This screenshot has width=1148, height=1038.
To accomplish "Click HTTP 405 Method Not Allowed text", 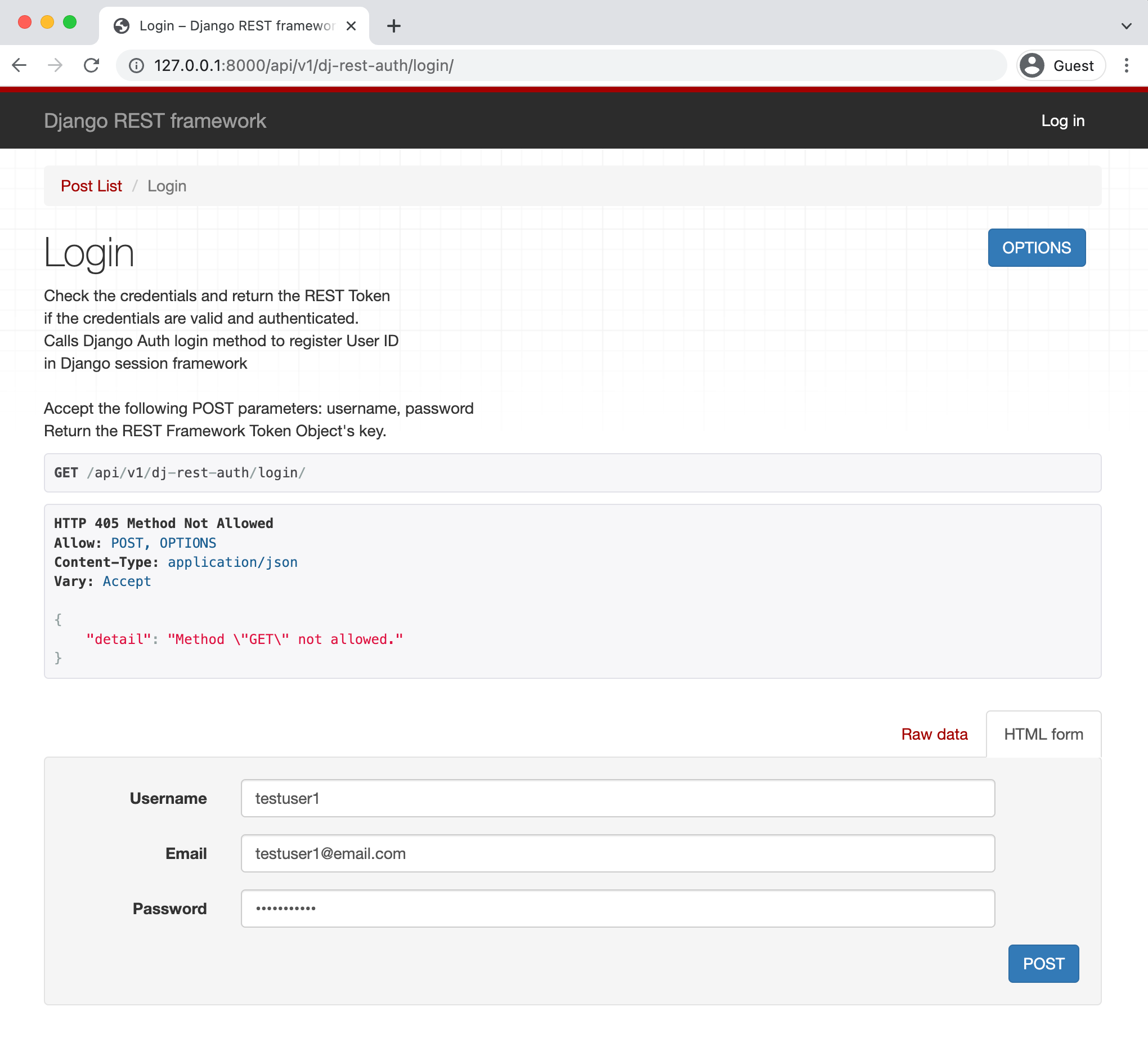I will (x=164, y=523).
